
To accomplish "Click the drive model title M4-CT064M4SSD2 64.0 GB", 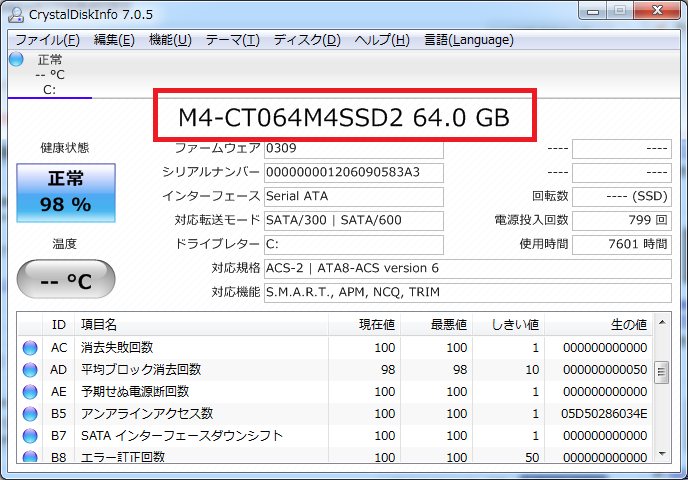I will (344, 118).
